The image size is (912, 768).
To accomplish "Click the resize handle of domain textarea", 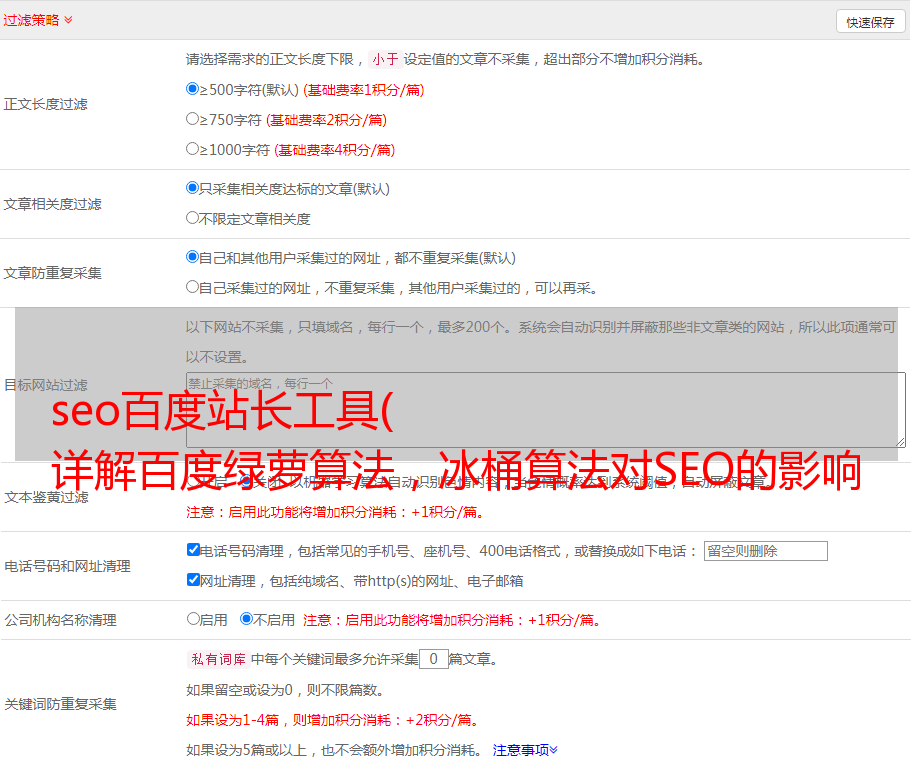I will 900,442.
